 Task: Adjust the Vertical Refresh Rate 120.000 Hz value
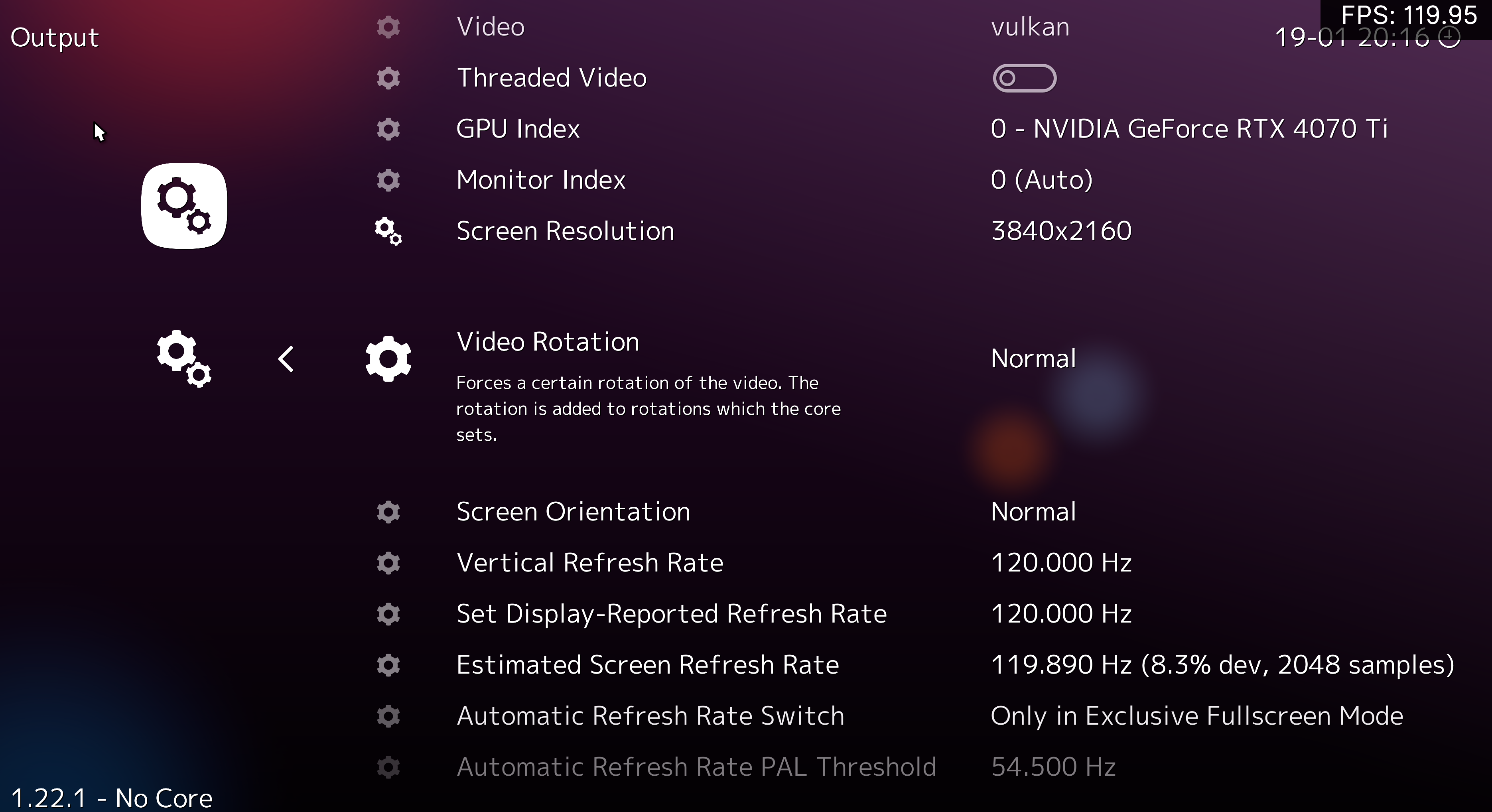(1061, 562)
